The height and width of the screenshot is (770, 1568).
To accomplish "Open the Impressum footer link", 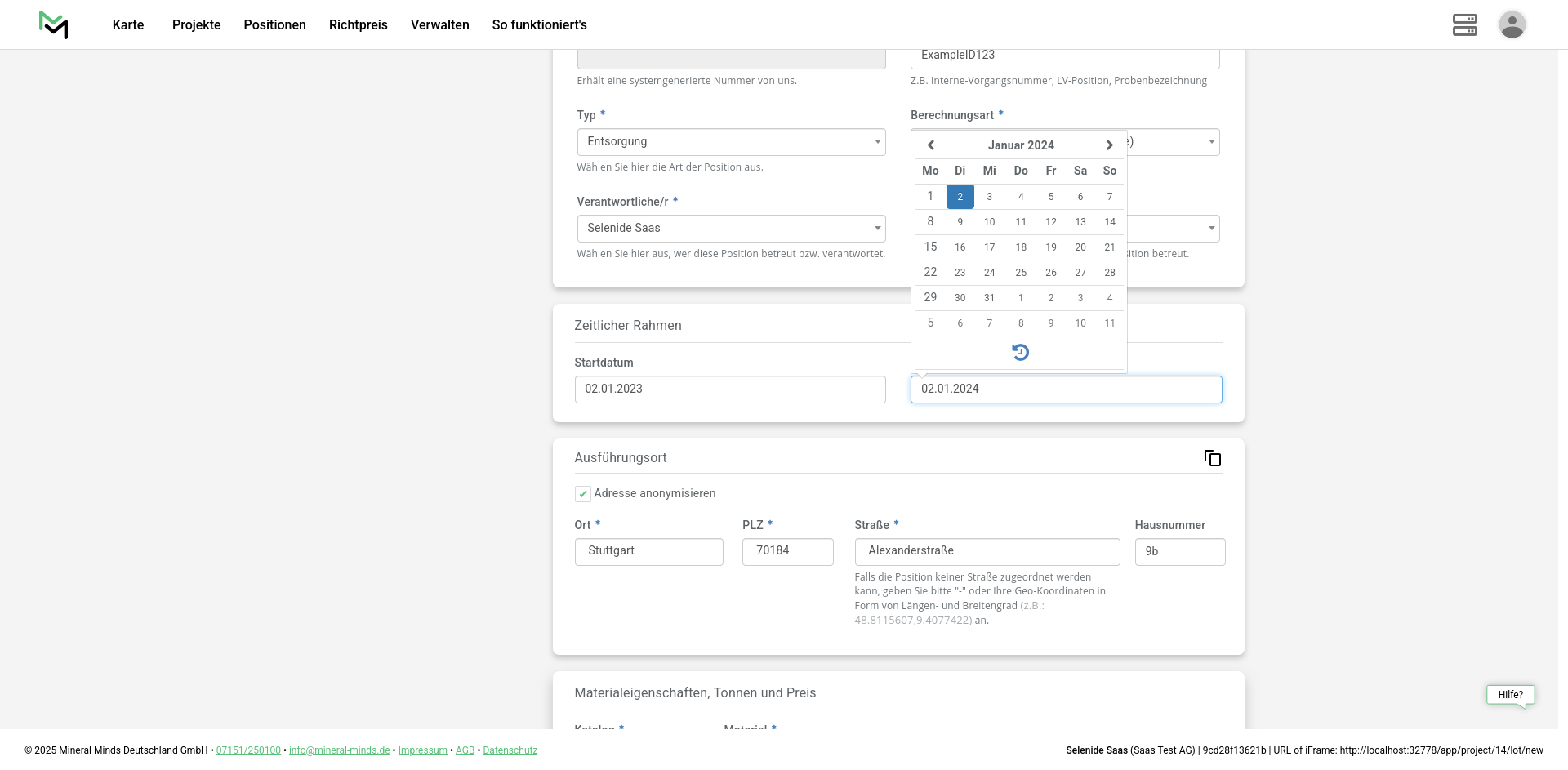I will coord(422,750).
